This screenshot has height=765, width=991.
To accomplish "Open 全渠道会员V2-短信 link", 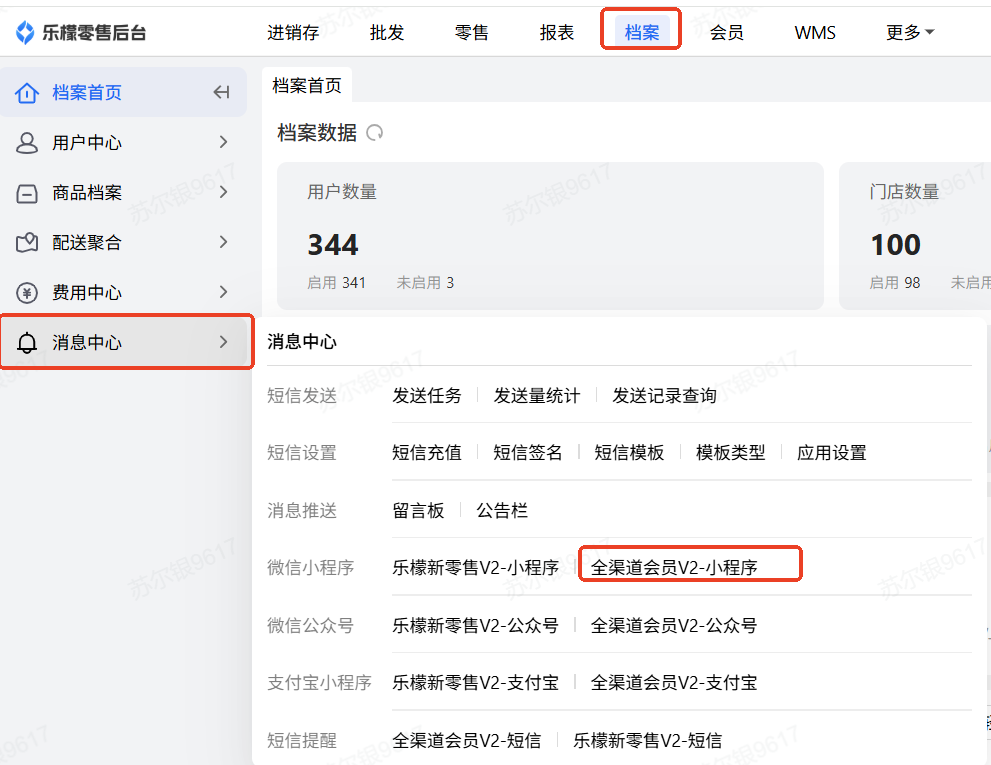I will 466,740.
